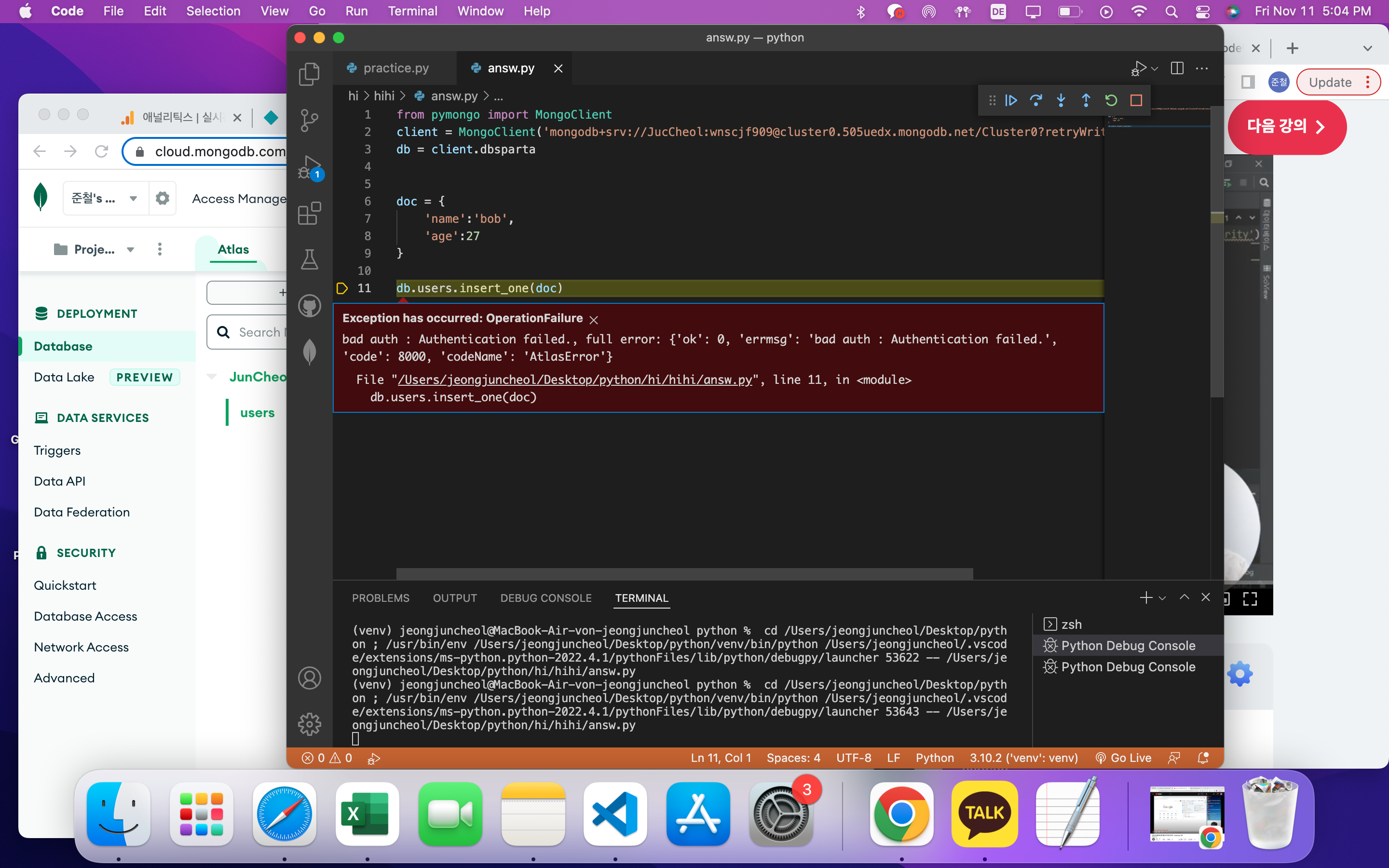Image resolution: width=1389 pixels, height=868 pixels.
Task: Open notifications bell in status bar
Action: [1203, 759]
